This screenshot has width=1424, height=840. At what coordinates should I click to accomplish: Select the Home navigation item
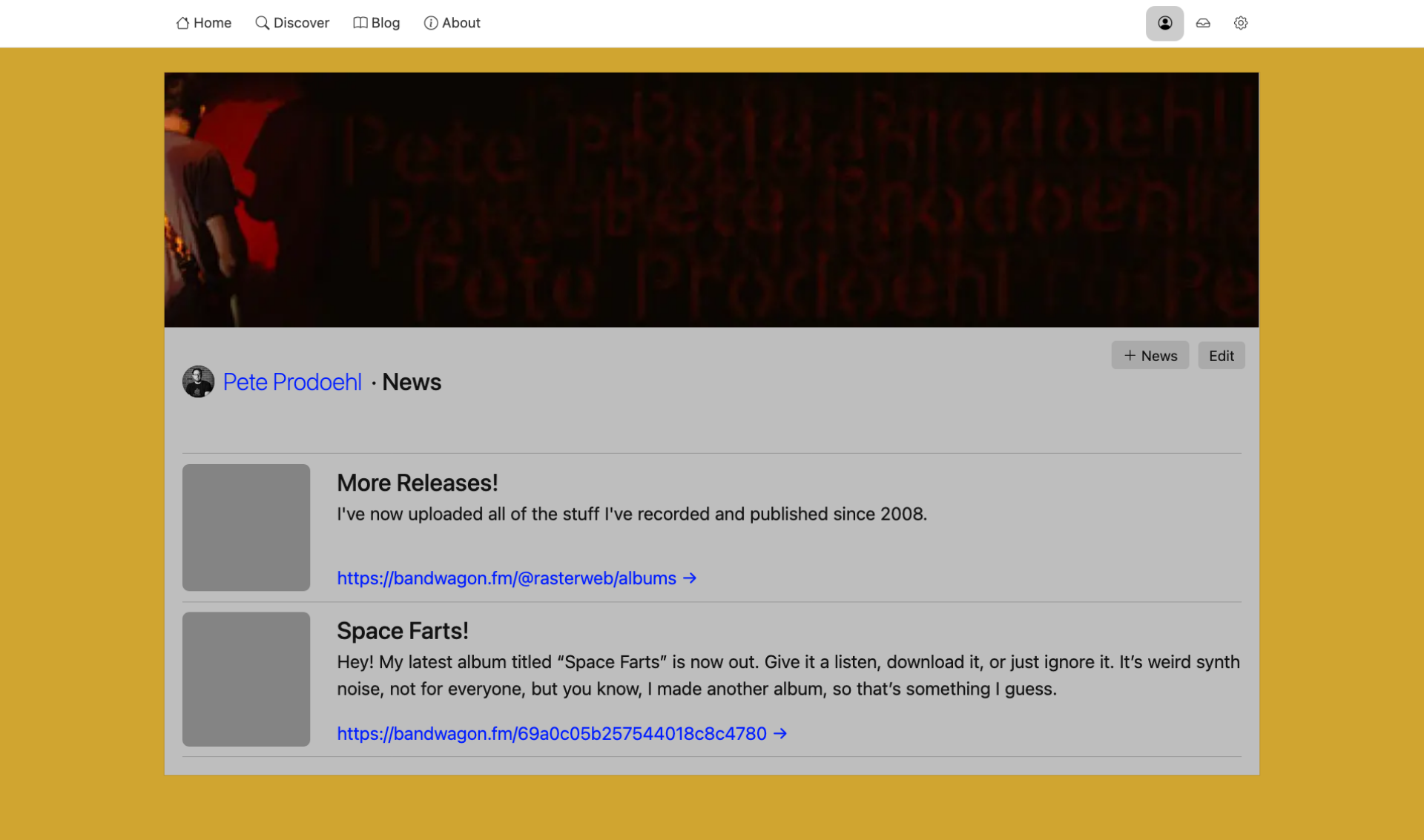(211, 23)
